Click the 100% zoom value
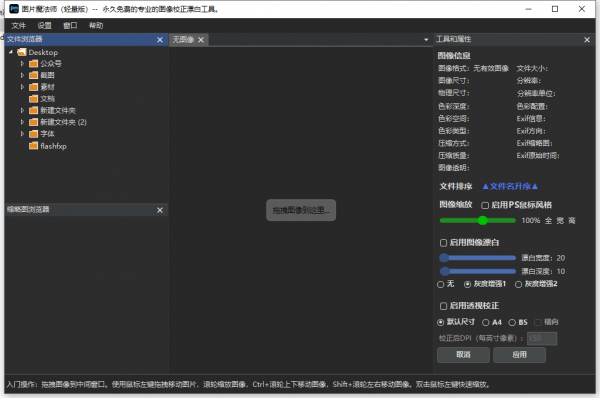The height and width of the screenshot is (398, 600). [531, 220]
